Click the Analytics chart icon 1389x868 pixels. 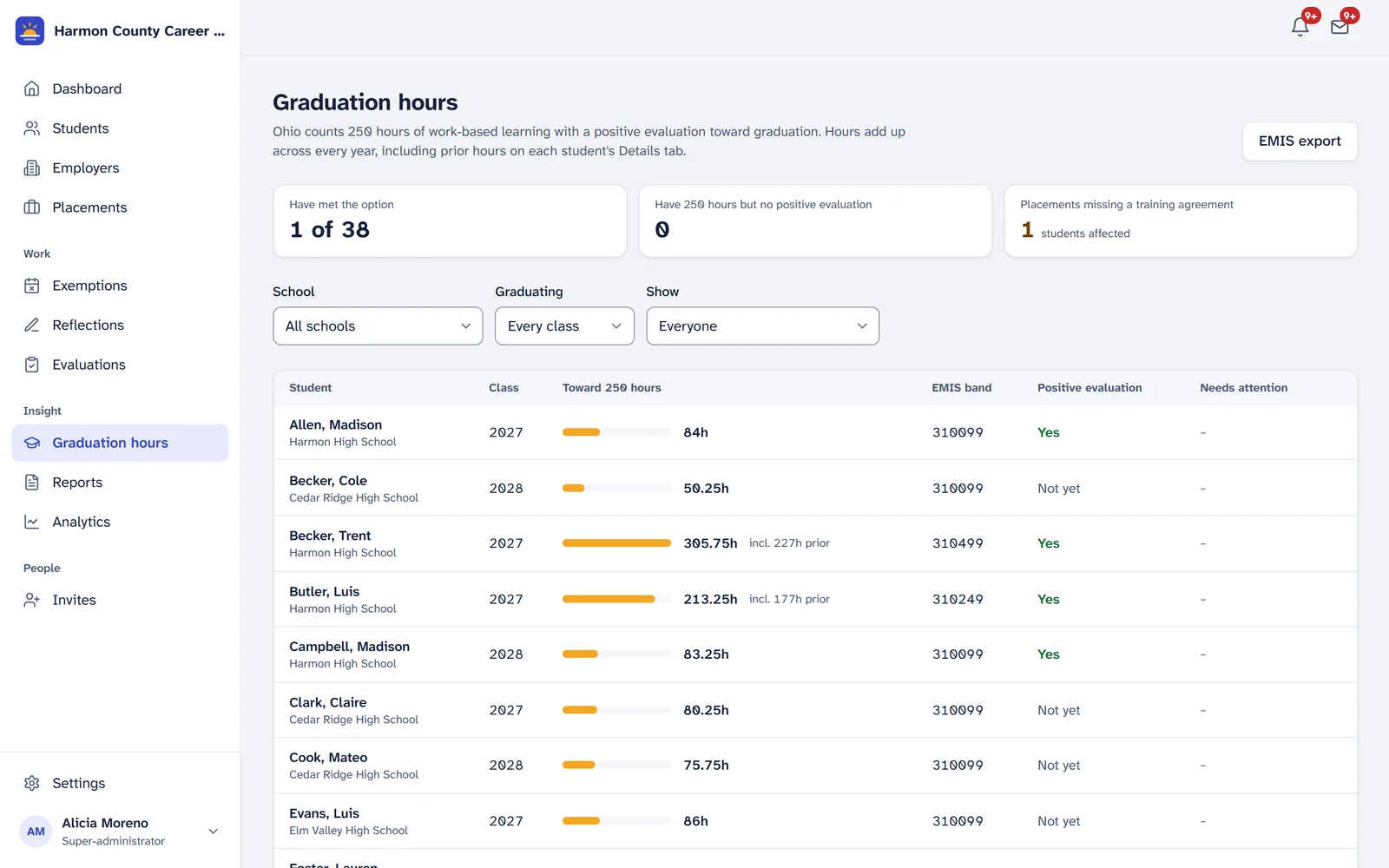[32, 522]
